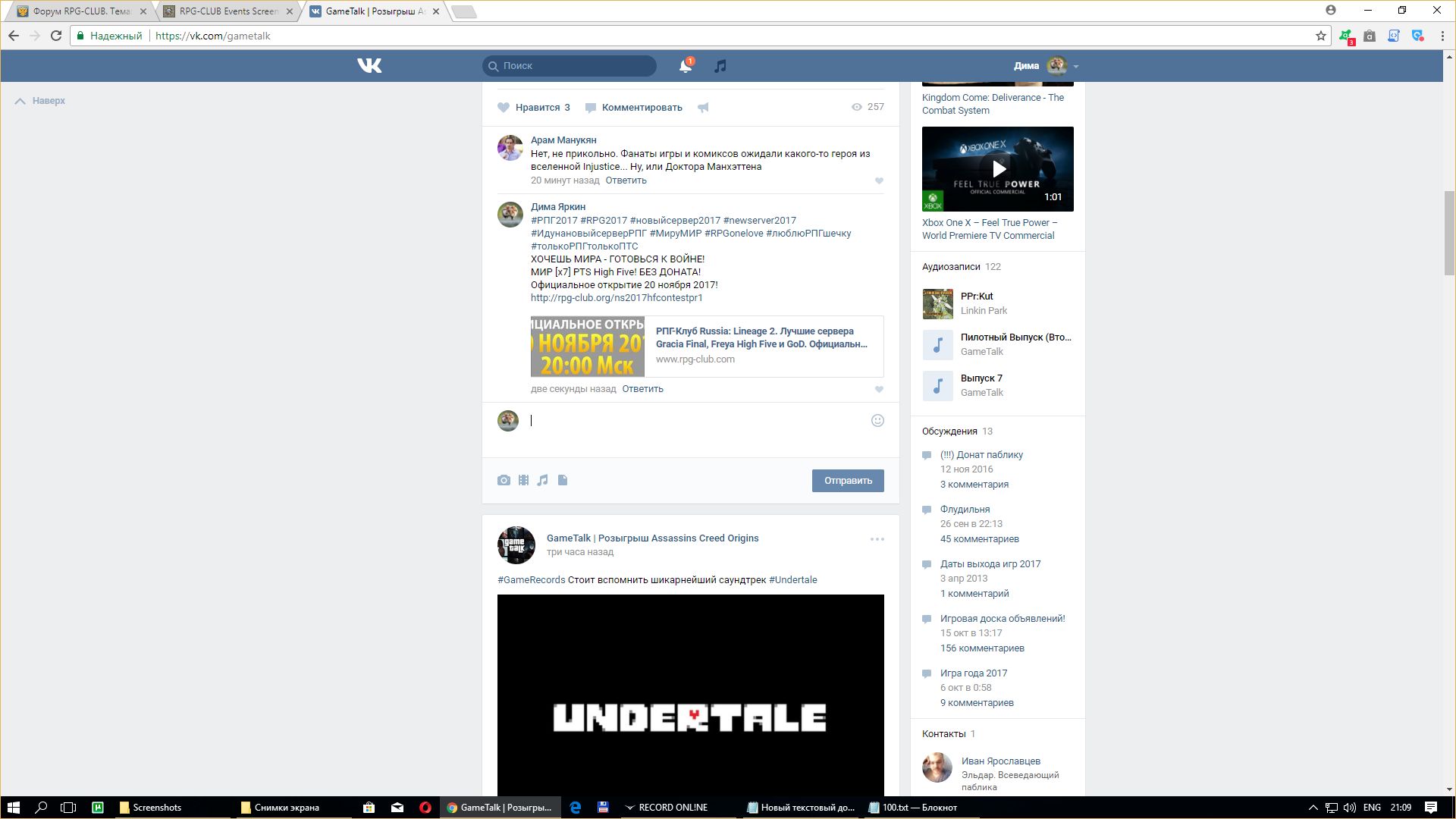Switch to RPG-CLUB Events Screen tab
This screenshot has width=1456, height=819.
pyautogui.click(x=228, y=11)
